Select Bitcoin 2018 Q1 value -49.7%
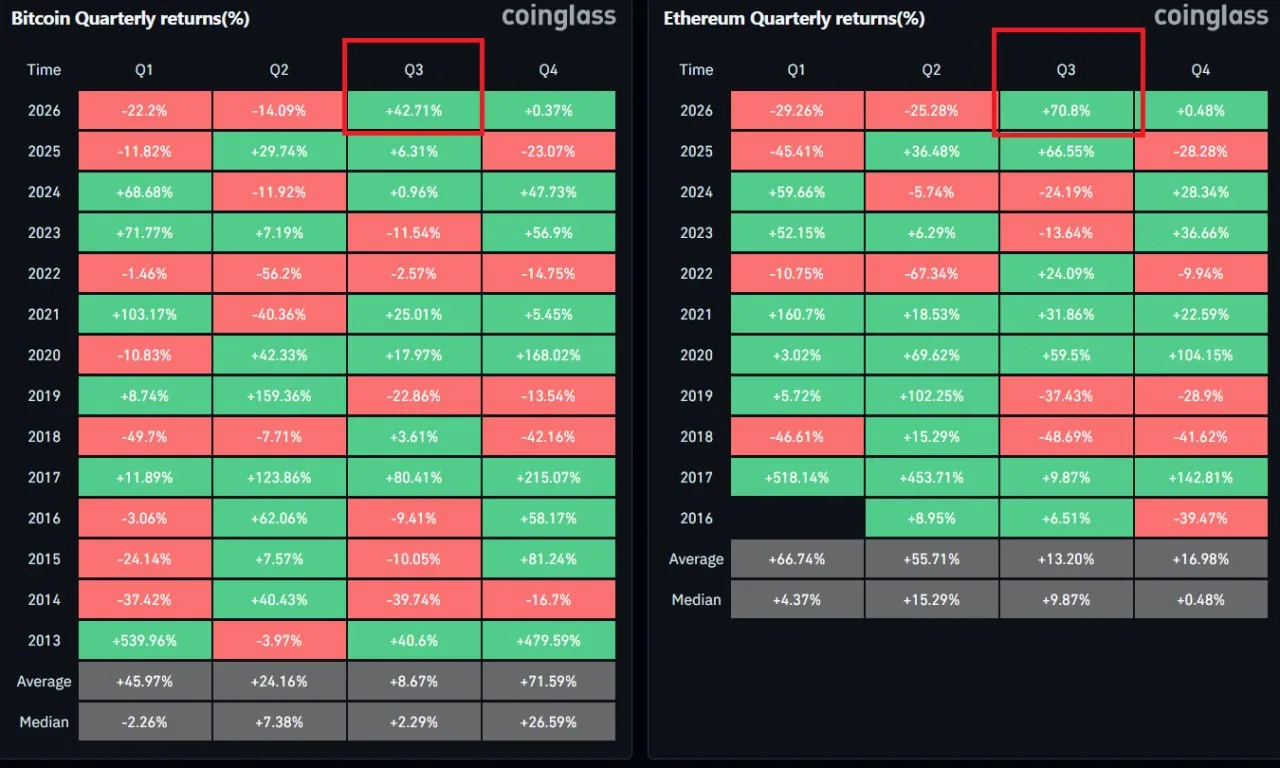1280x768 pixels. click(x=144, y=436)
